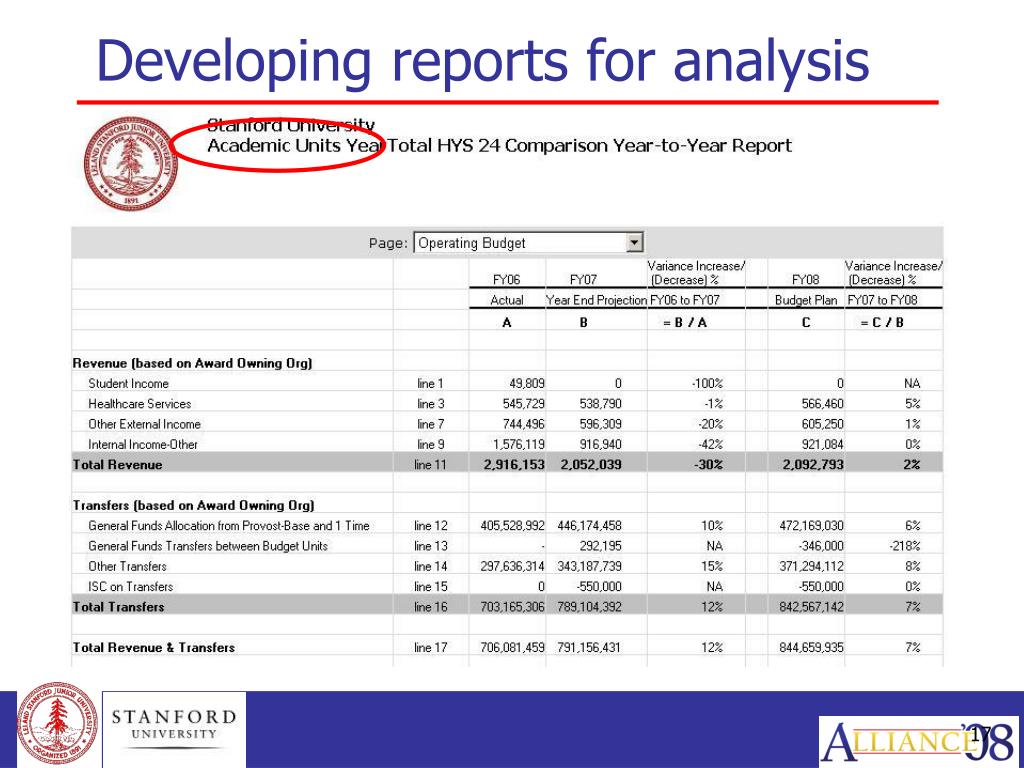Click the '= B / A' formula cell
The width and height of the screenshot is (1024, 768).
pyautogui.click(x=685, y=323)
